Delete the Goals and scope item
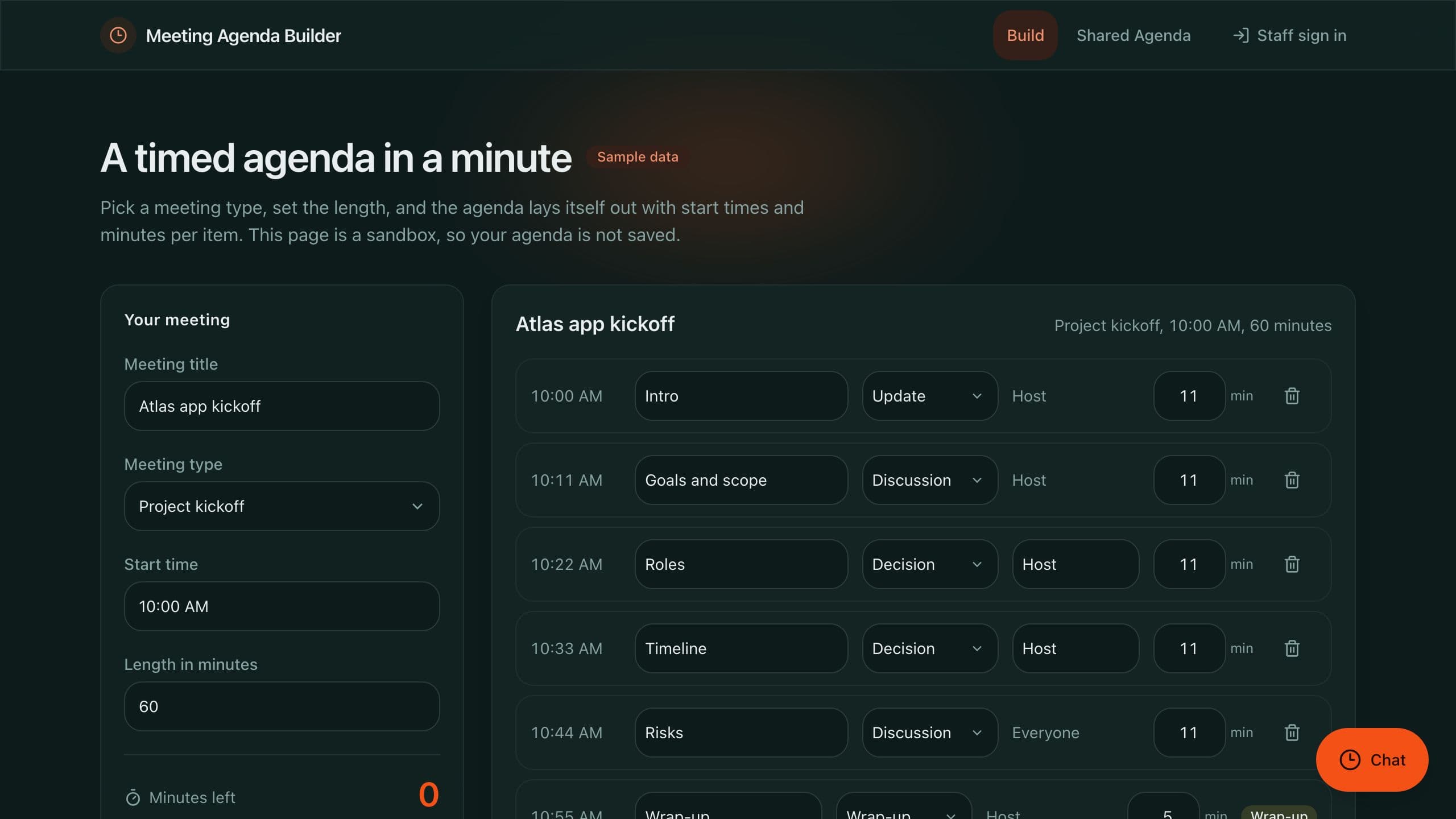This screenshot has width=1456, height=819. (1292, 480)
